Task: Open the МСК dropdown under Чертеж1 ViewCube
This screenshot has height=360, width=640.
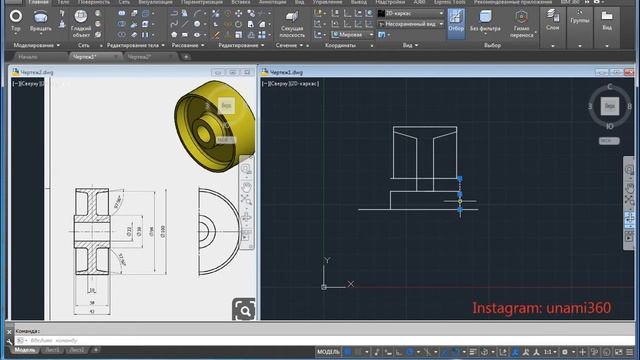Action: [x=609, y=141]
